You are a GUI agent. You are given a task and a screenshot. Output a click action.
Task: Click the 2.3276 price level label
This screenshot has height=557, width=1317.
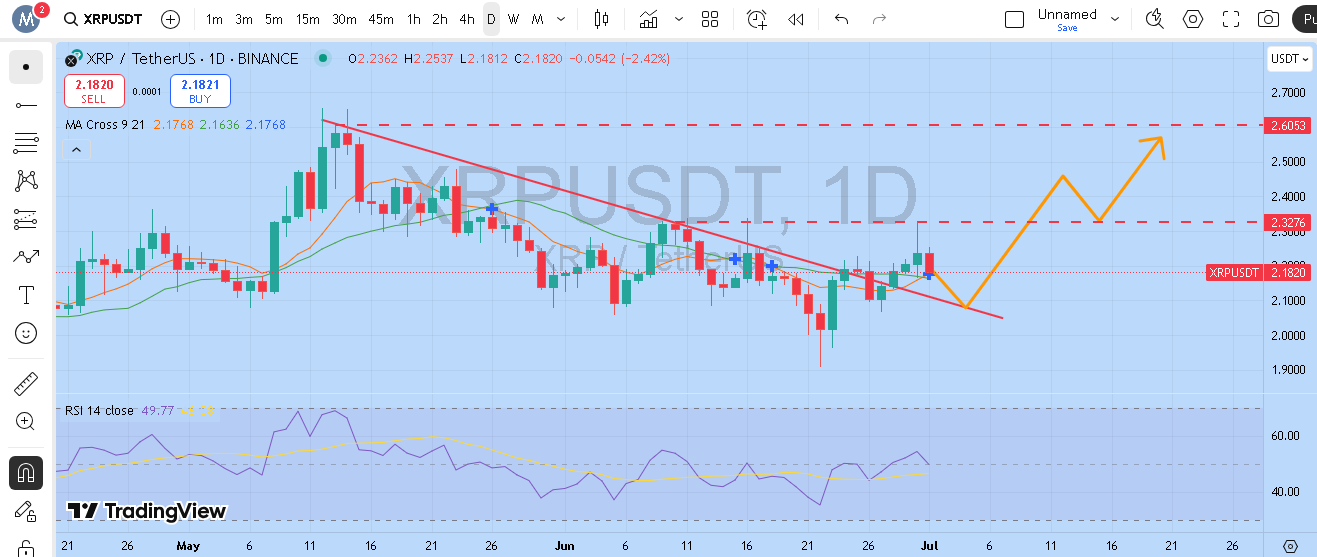point(1286,222)
